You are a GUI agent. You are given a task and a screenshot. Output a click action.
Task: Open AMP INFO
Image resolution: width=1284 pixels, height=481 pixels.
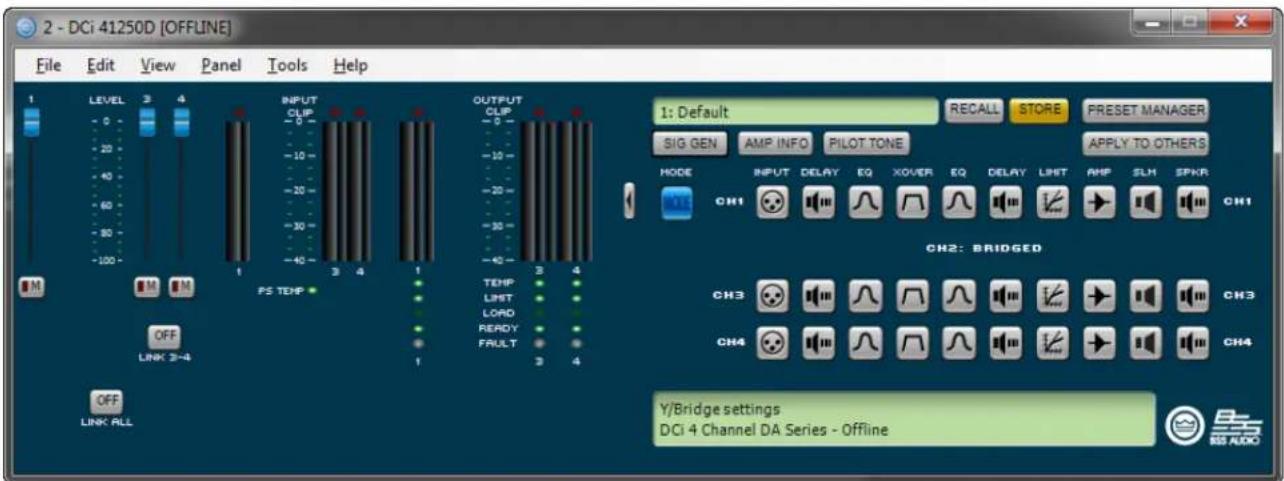point(775,143)
